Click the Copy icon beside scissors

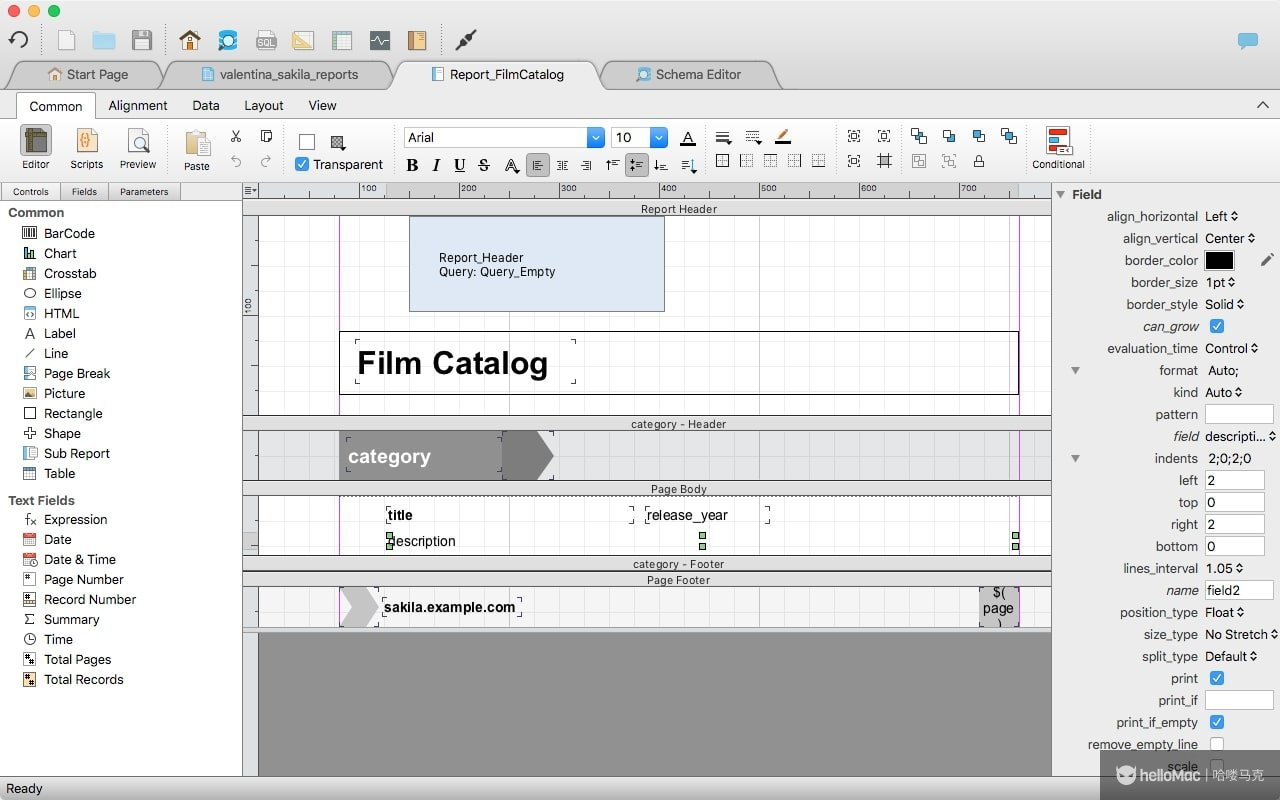coord(266,137)
